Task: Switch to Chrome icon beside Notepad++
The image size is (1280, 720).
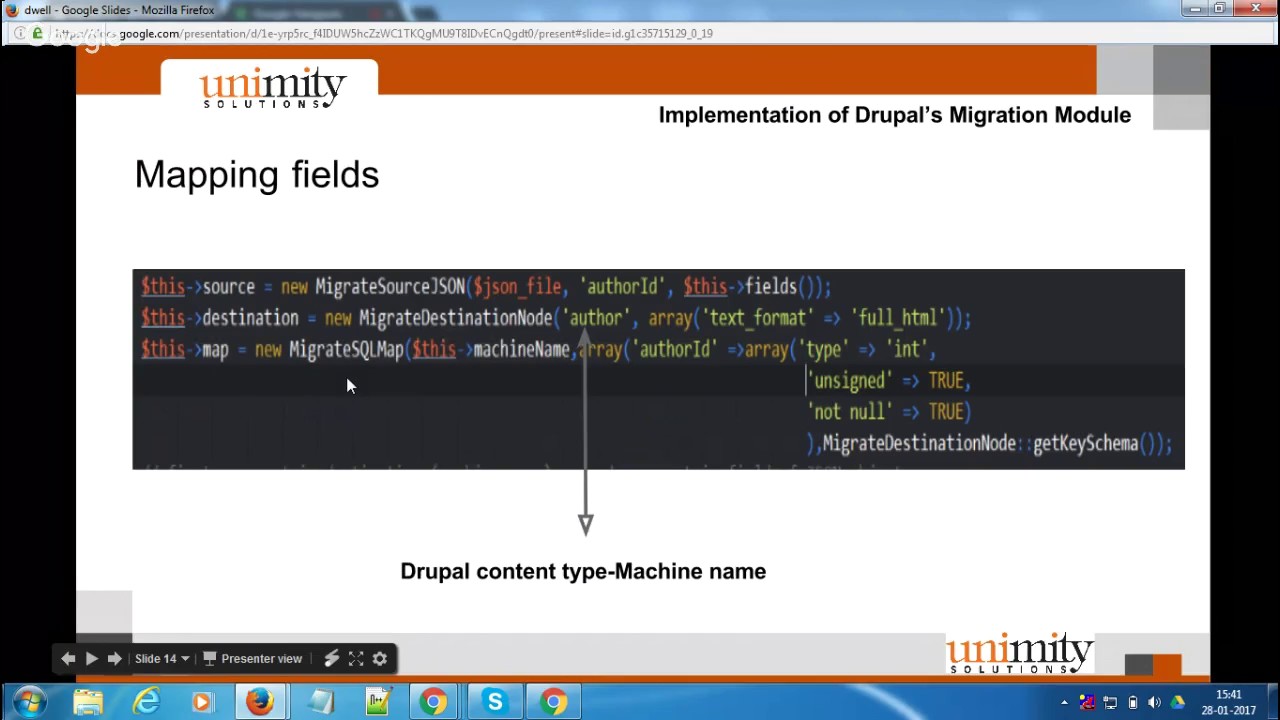Action: (434, 702)
